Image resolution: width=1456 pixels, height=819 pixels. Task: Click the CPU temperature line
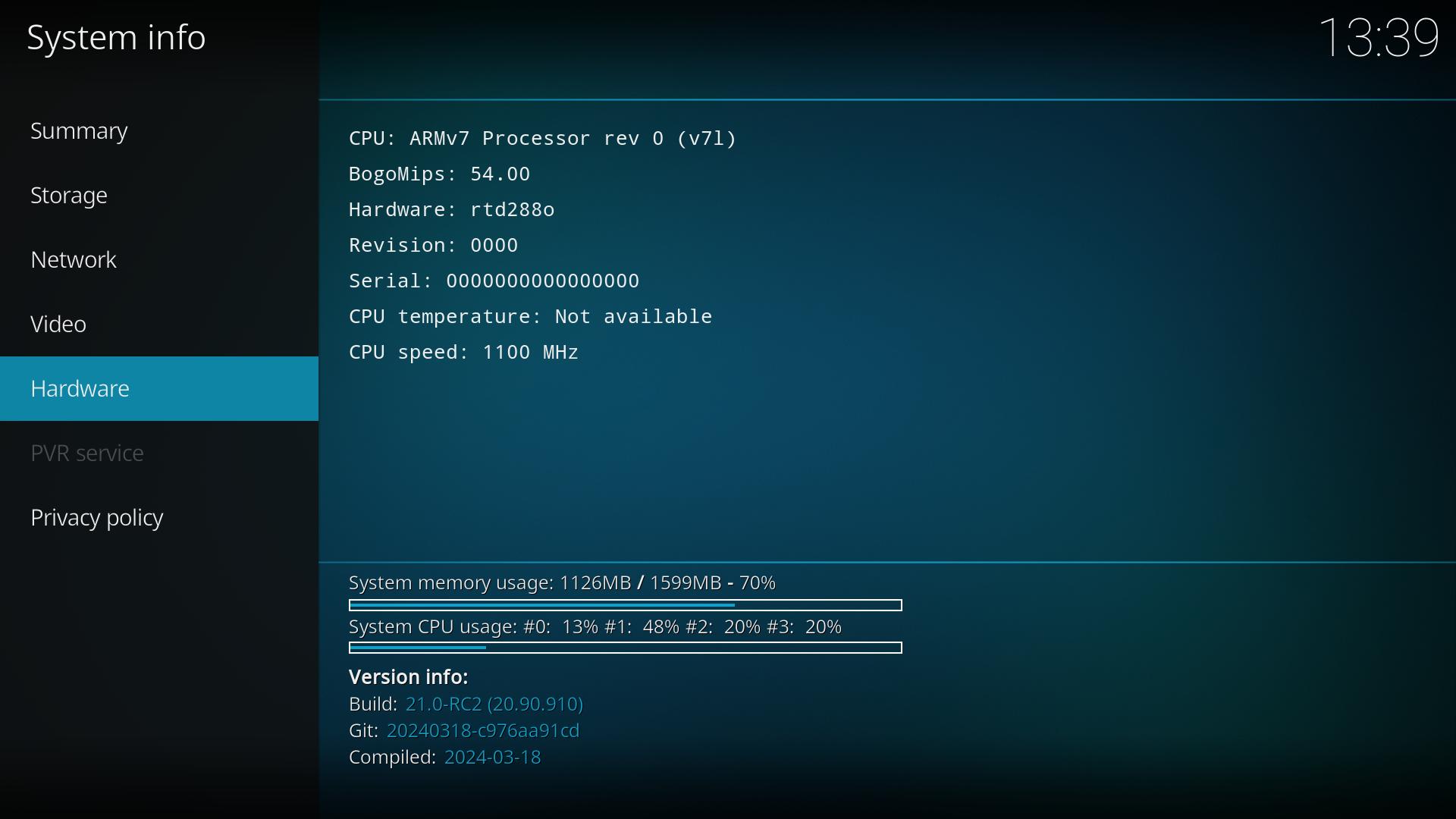[530, 317]
